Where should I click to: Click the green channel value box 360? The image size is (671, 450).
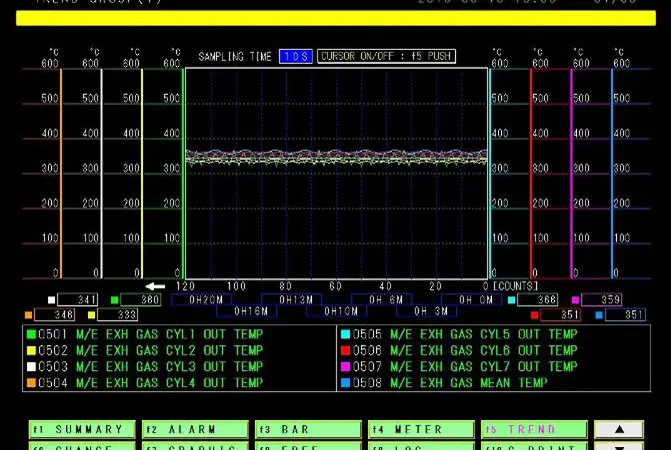(x=141, y=299)
